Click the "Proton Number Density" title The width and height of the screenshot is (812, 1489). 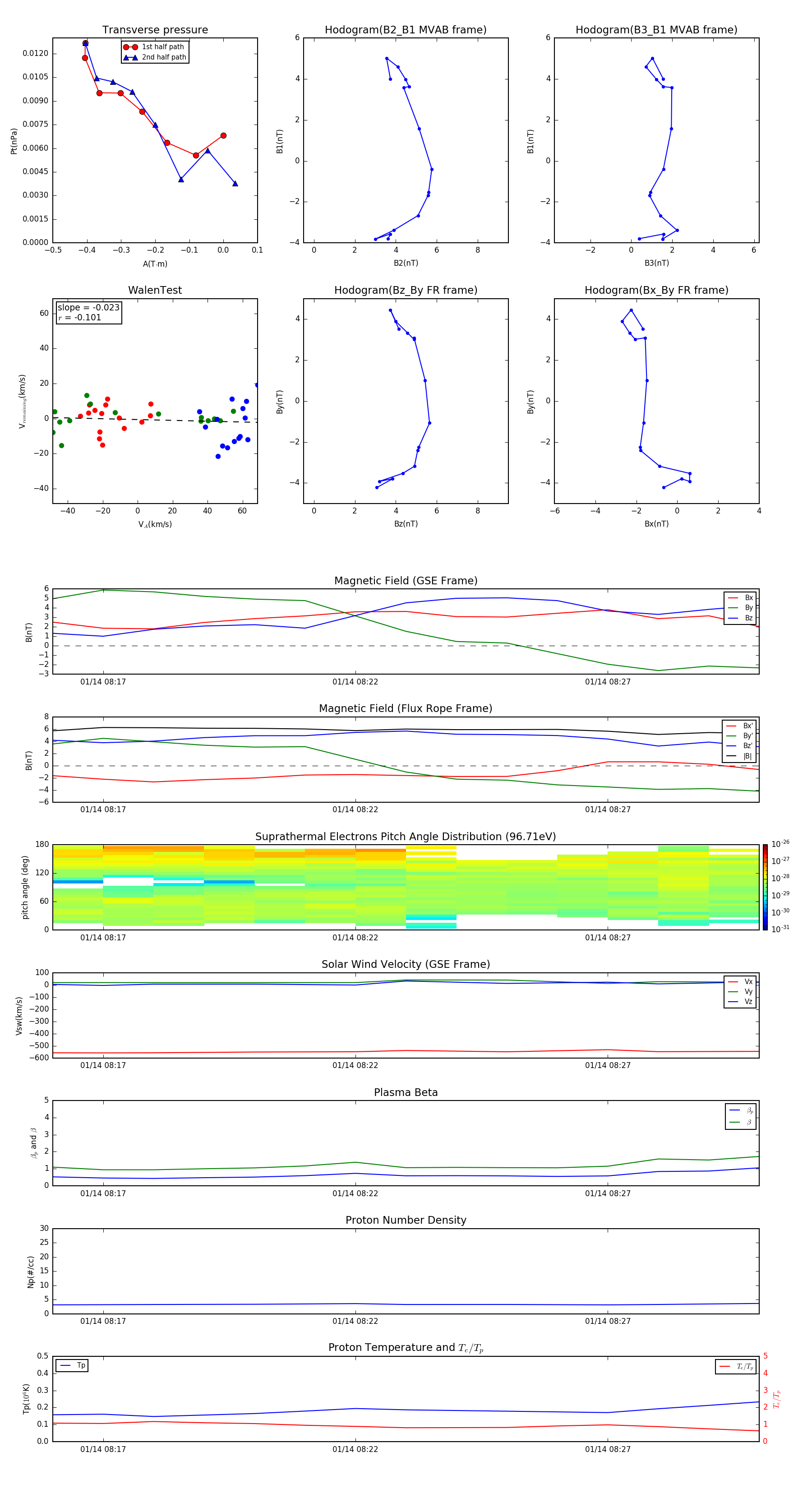pyautogui.click(x=406, y=1220)
